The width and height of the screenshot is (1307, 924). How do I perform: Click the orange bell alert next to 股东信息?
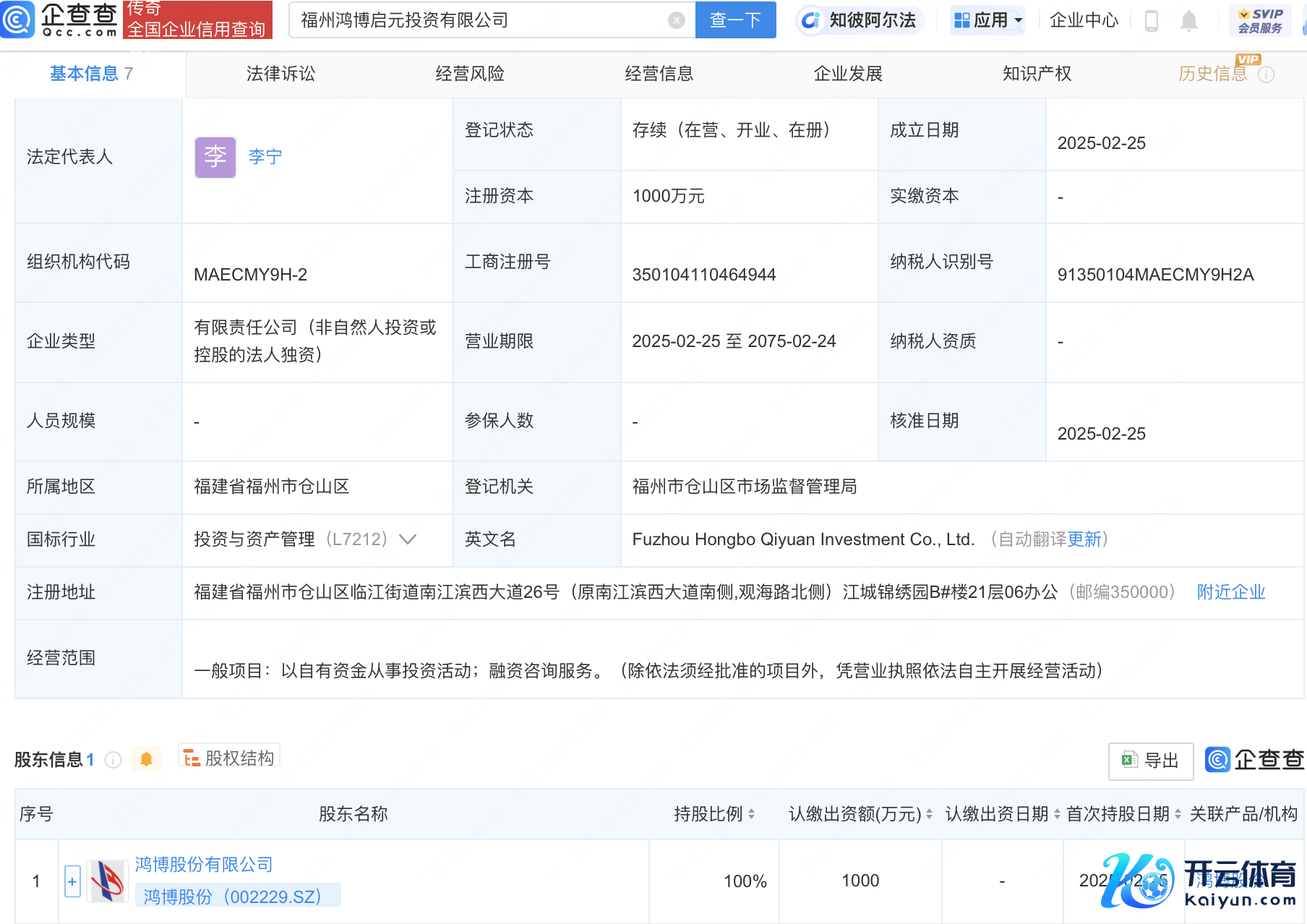(146, 759)
